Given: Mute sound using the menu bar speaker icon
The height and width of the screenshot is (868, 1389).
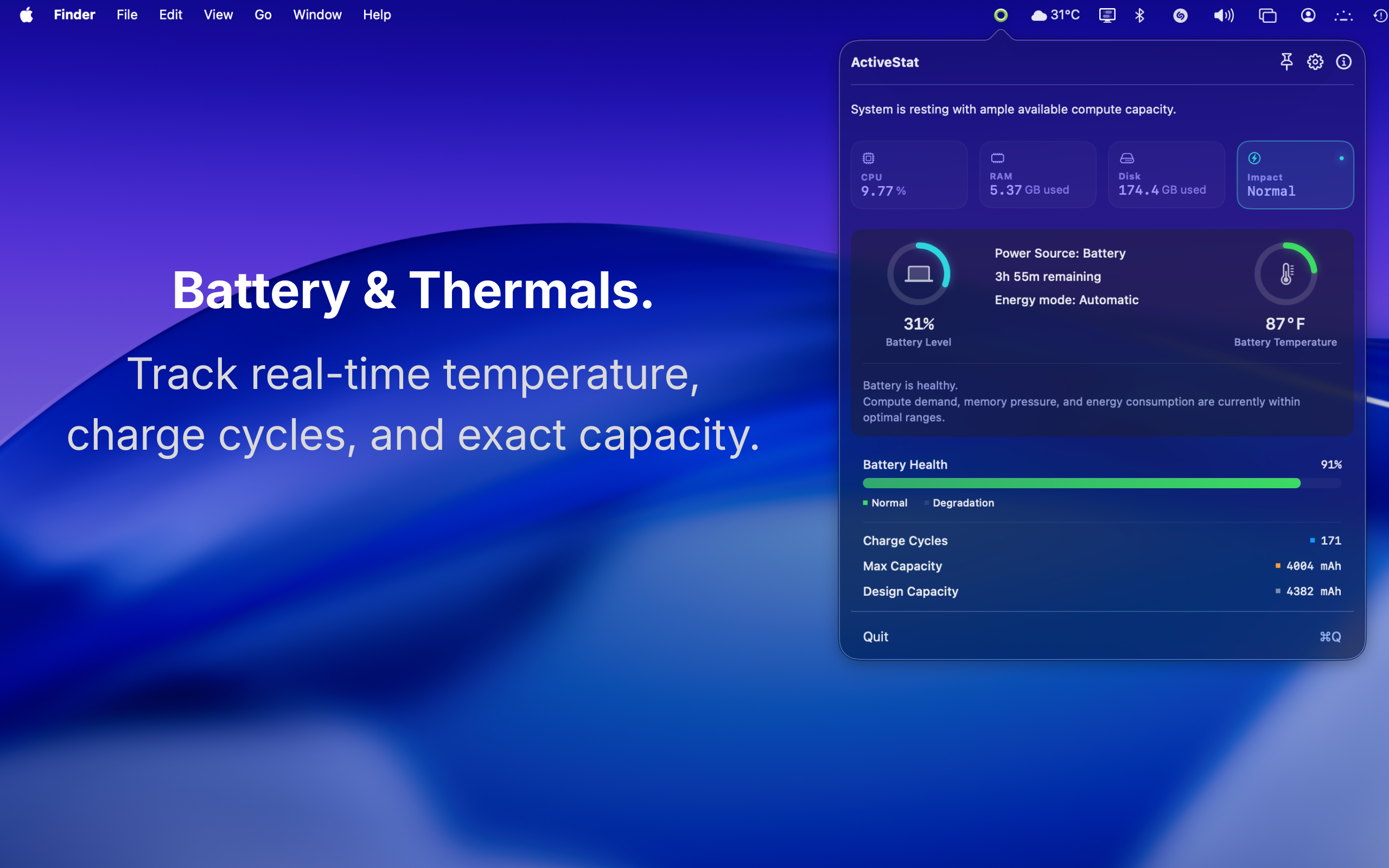Looking at the screenshot, I should pos(1224,15).
